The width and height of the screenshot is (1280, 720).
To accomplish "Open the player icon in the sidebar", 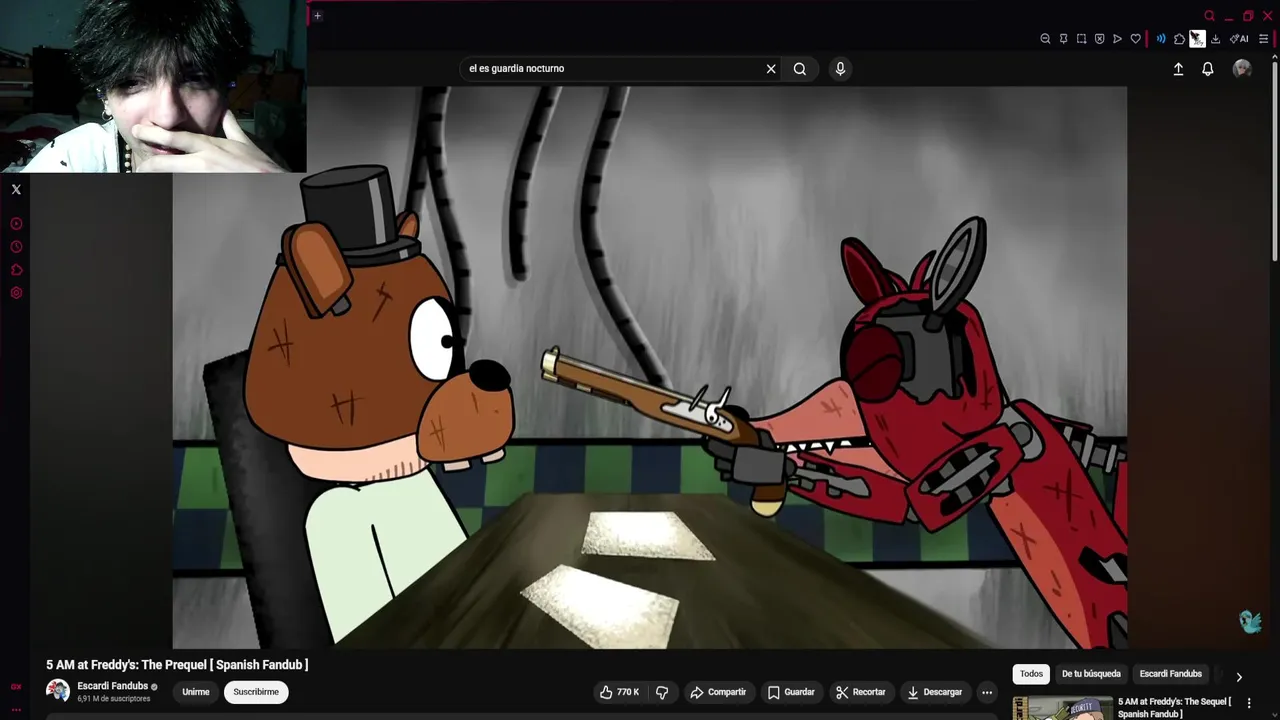I will coord(16,224).
